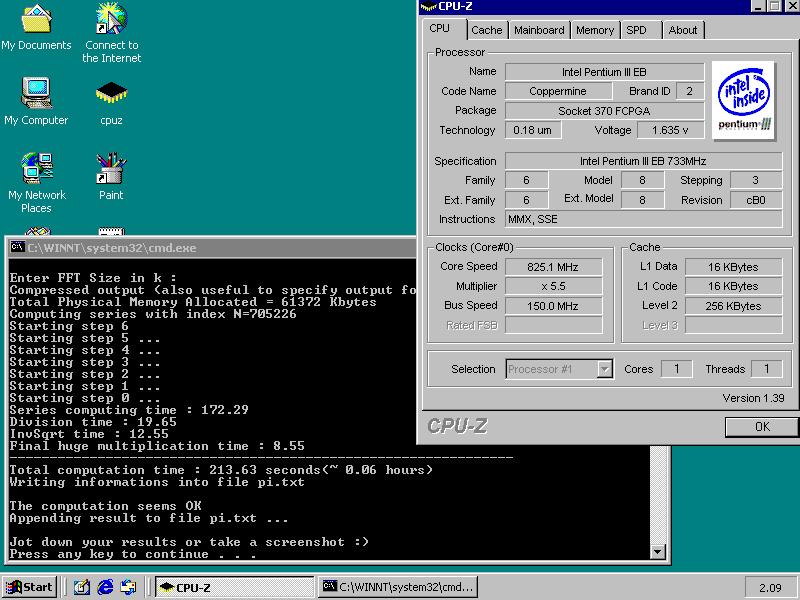Click the MMX, SSE instructions field
The height and width of the screenshot is (600, 800).
click(643, 219)
